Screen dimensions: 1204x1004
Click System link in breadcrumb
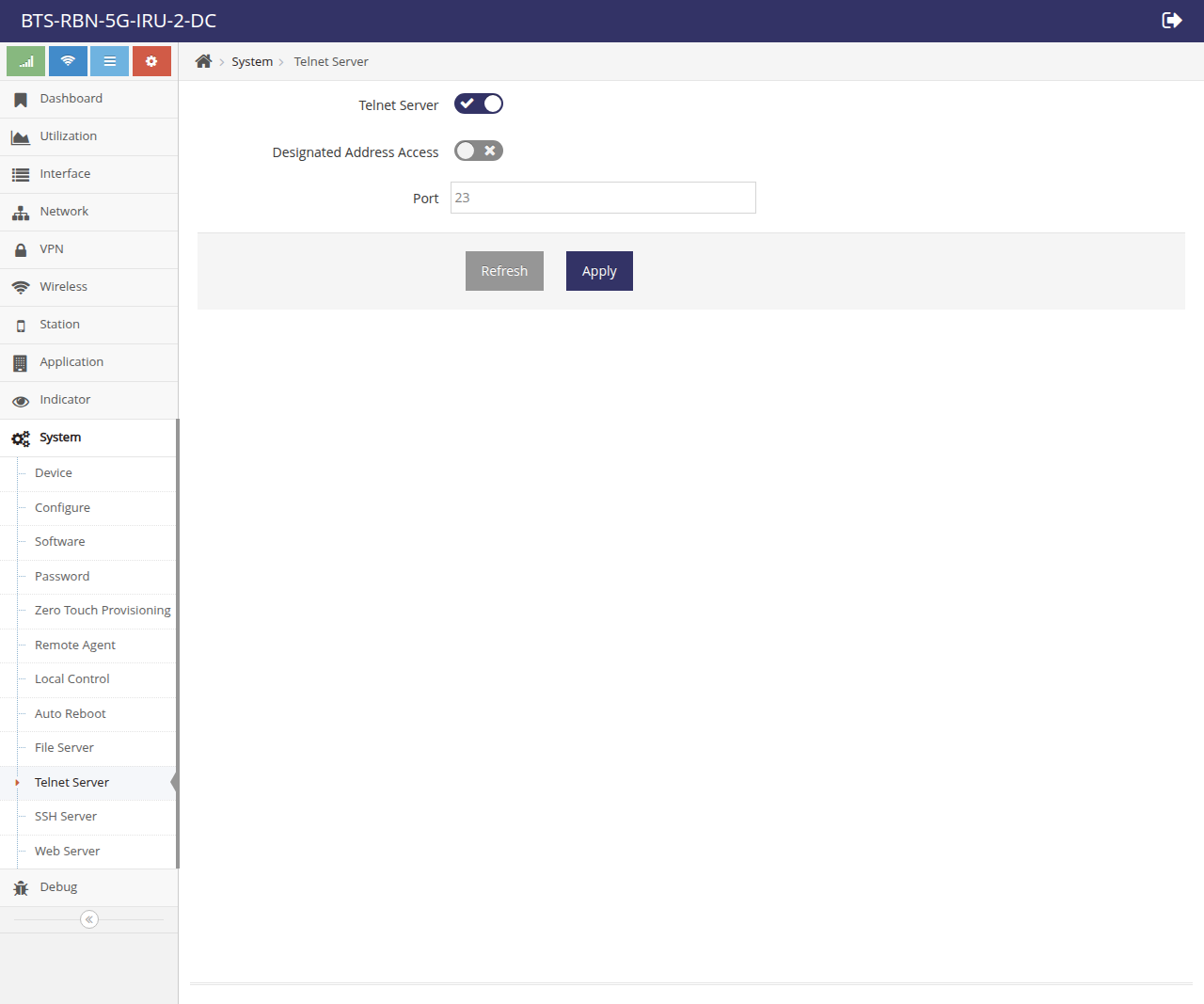tap(252, 61)
